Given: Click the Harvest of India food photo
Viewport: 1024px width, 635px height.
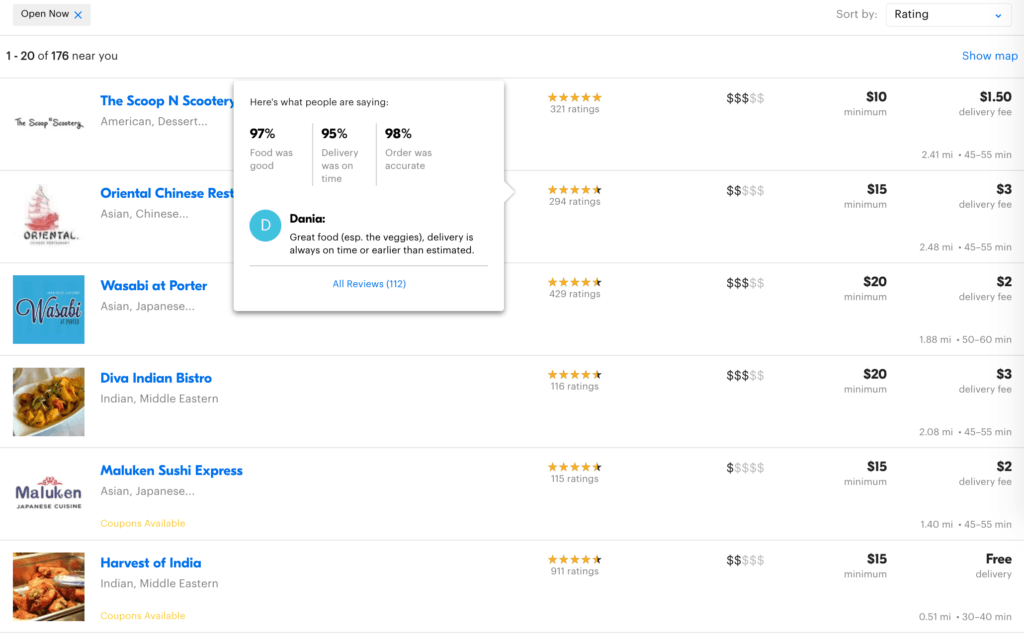Looking at the screenshot, I should coord(48,586).
